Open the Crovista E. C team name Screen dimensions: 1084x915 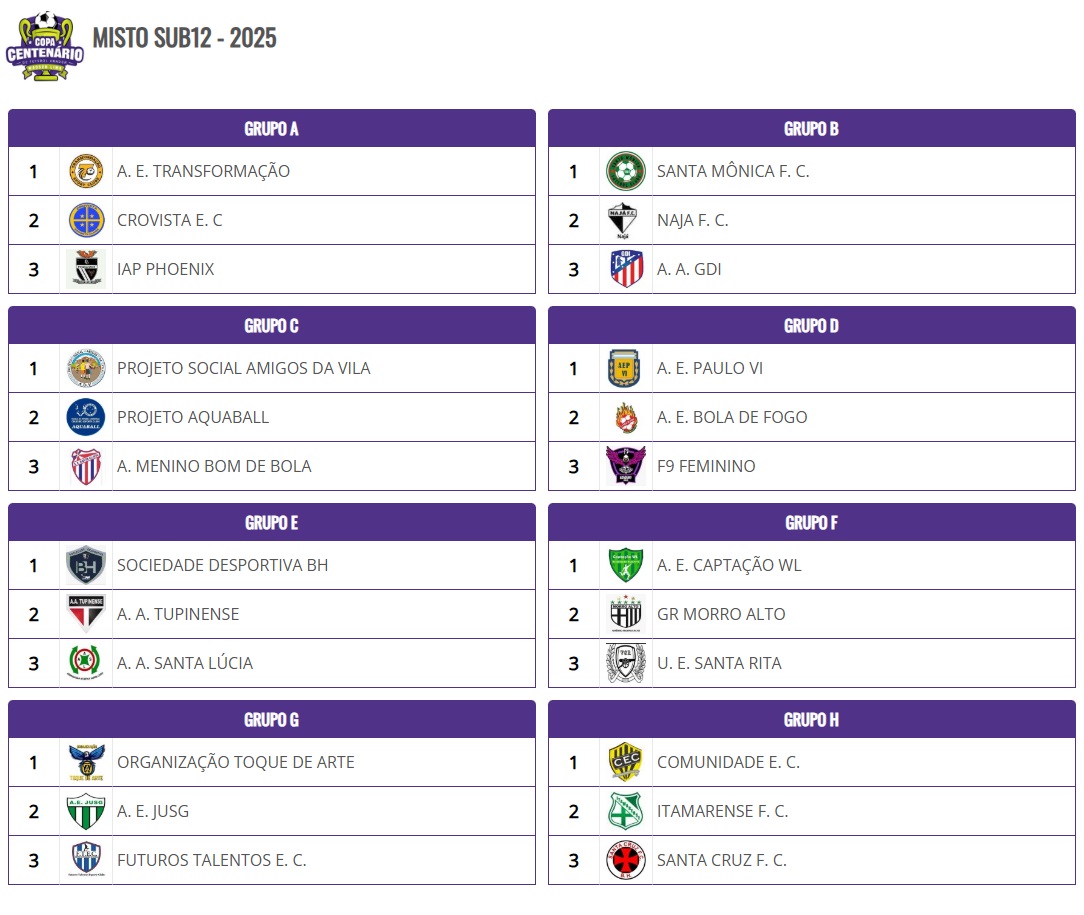pyautogui.click(x=169, y=220)
